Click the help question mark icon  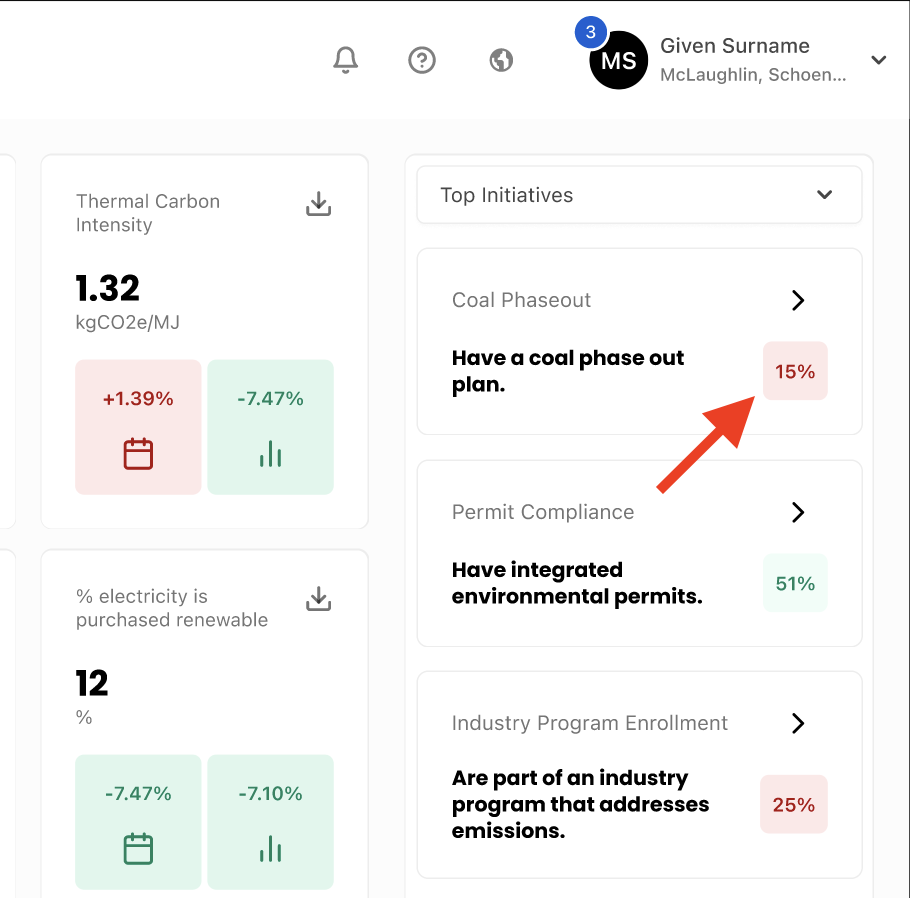422,60
